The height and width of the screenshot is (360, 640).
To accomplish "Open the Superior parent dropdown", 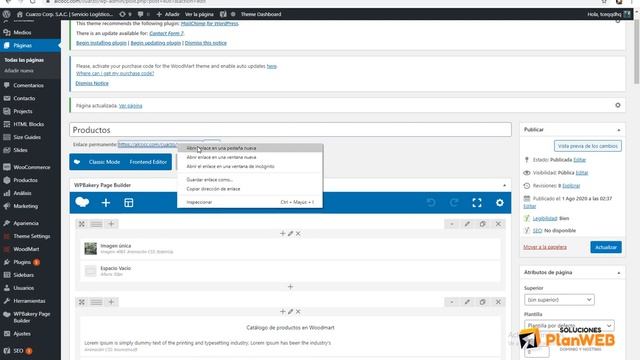I will (x=559, y=300).
